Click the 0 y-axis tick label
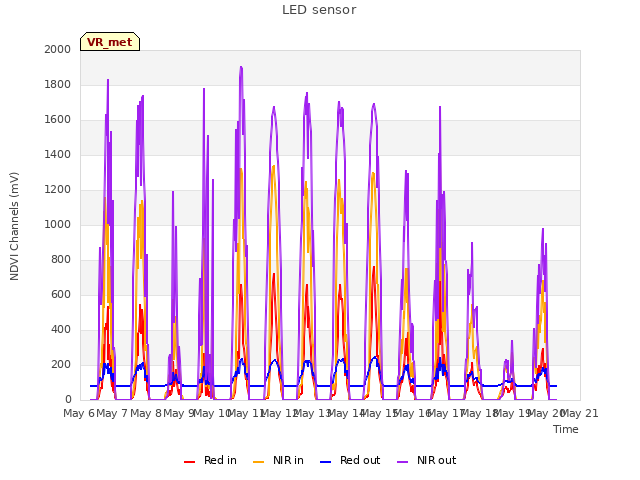The width and height of the screenshot is (640, 480). coord(68,400)
